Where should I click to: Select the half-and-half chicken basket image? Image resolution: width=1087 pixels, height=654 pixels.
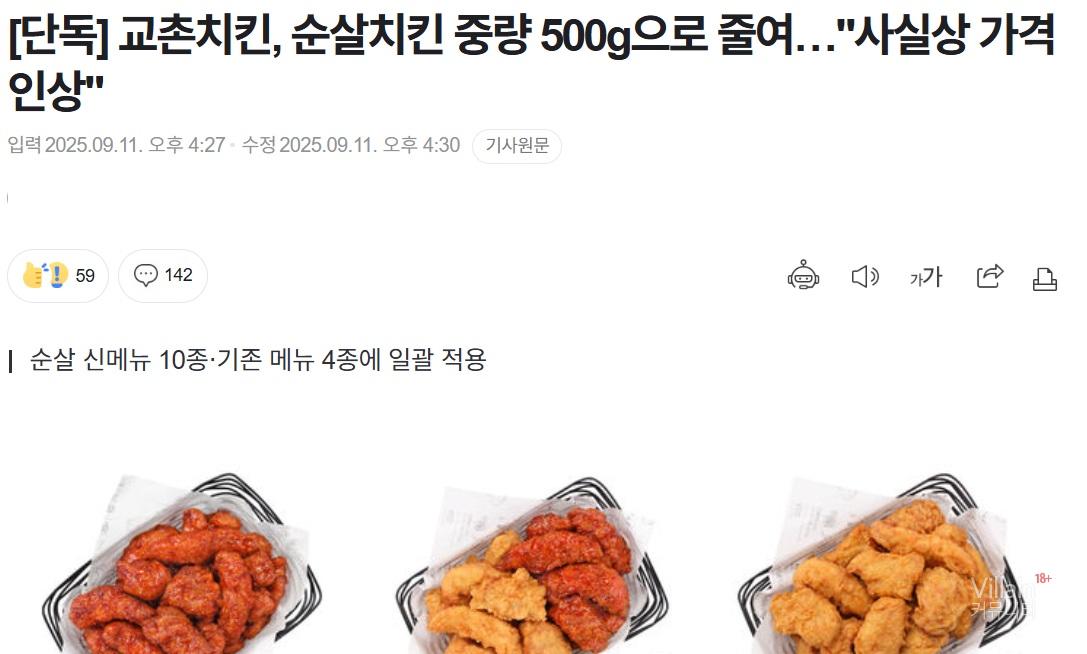(532, 565)
